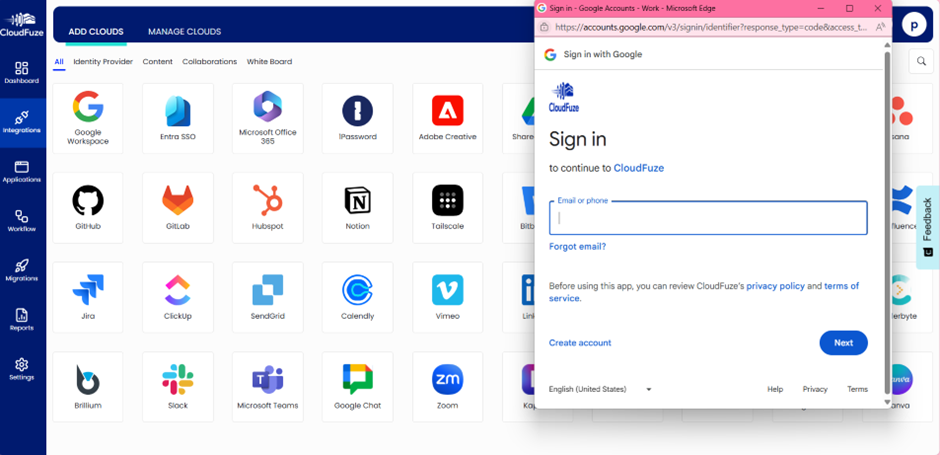Open Applications in the sidebar
Image resolution: width=940 pixels, height=455 pixels.
click(22, 172)
